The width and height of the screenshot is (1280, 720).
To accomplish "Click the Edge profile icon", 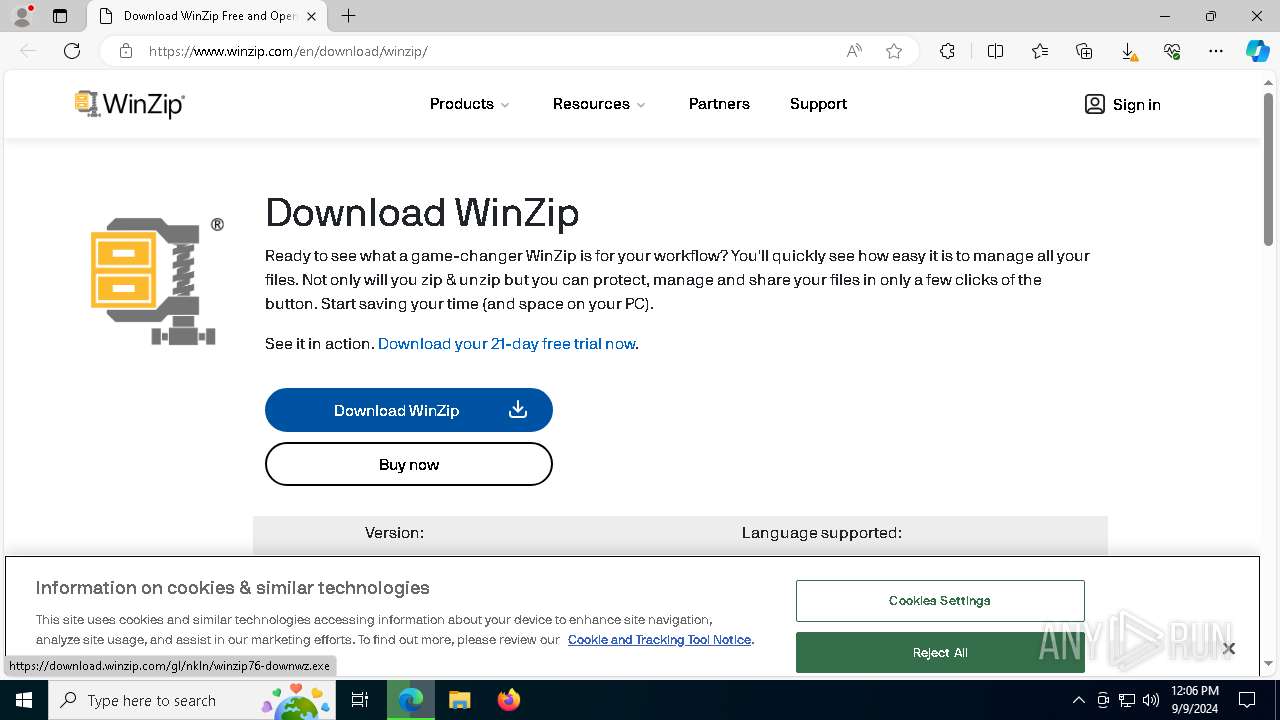I will coord(22,16).
